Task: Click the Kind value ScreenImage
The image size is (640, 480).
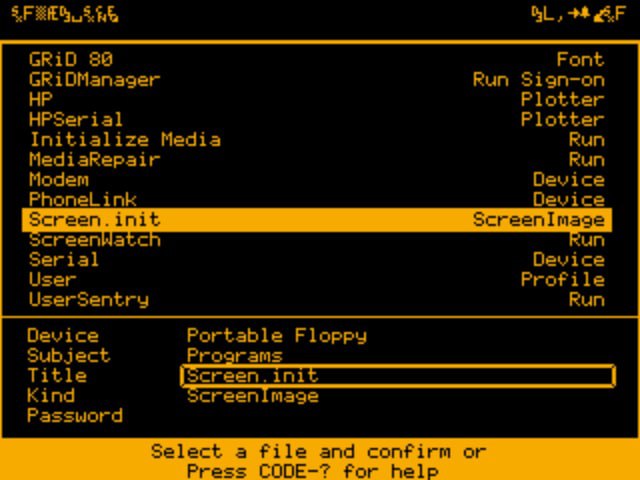Action: [252, 396]
